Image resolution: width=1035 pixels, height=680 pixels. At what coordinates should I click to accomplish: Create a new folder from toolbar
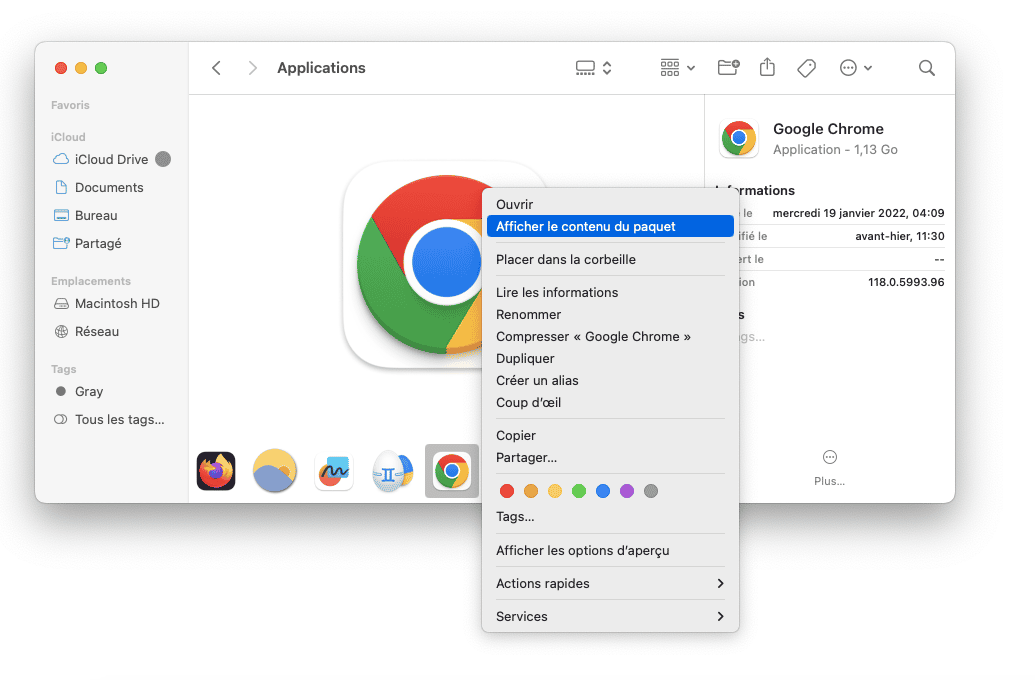tap(728, 67)
